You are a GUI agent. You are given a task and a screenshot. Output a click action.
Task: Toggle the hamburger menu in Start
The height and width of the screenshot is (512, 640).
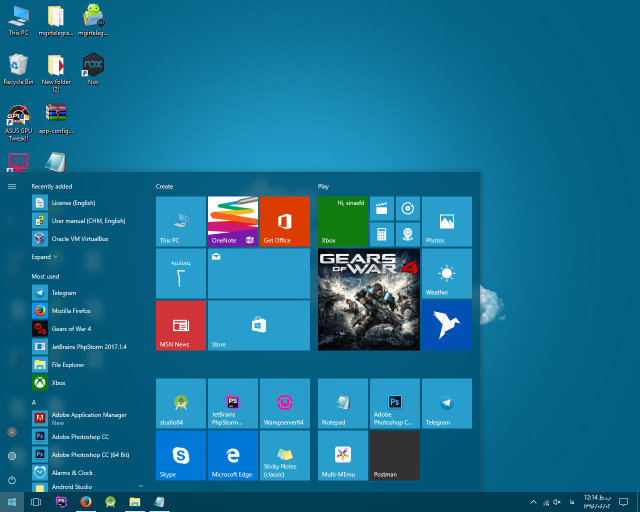[12, 186]
